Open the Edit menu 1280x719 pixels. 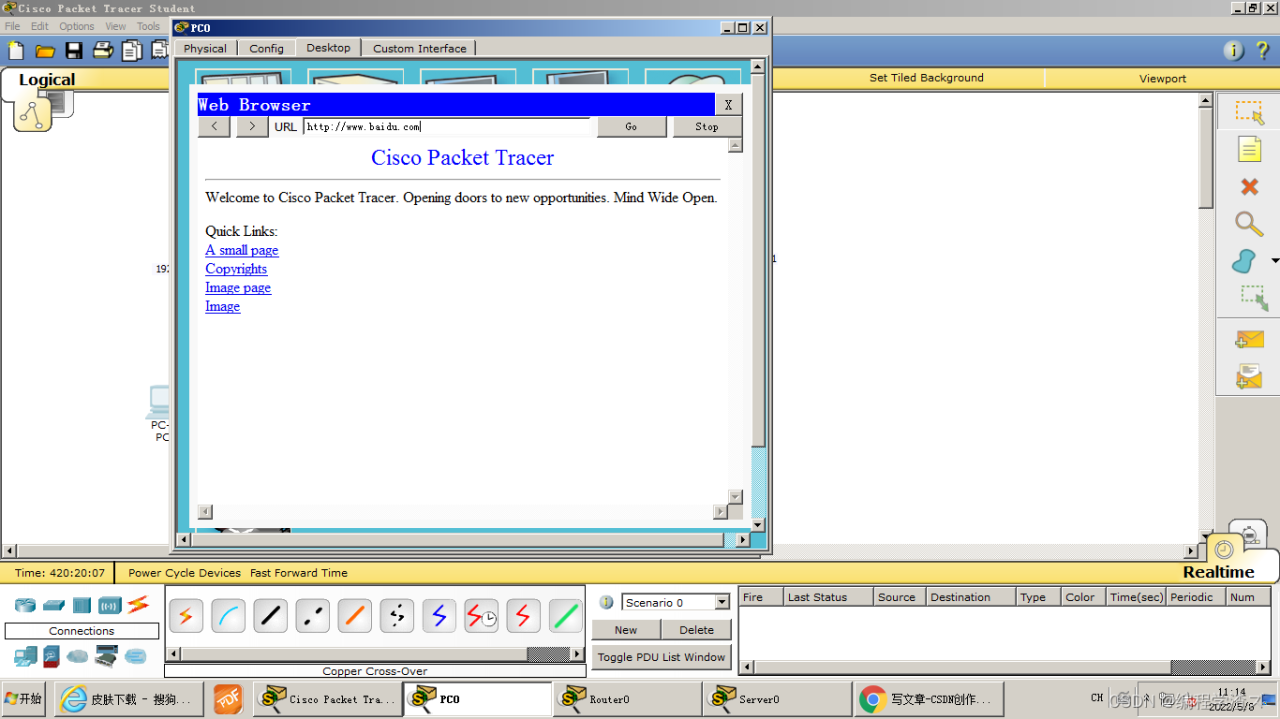[40, 26]
